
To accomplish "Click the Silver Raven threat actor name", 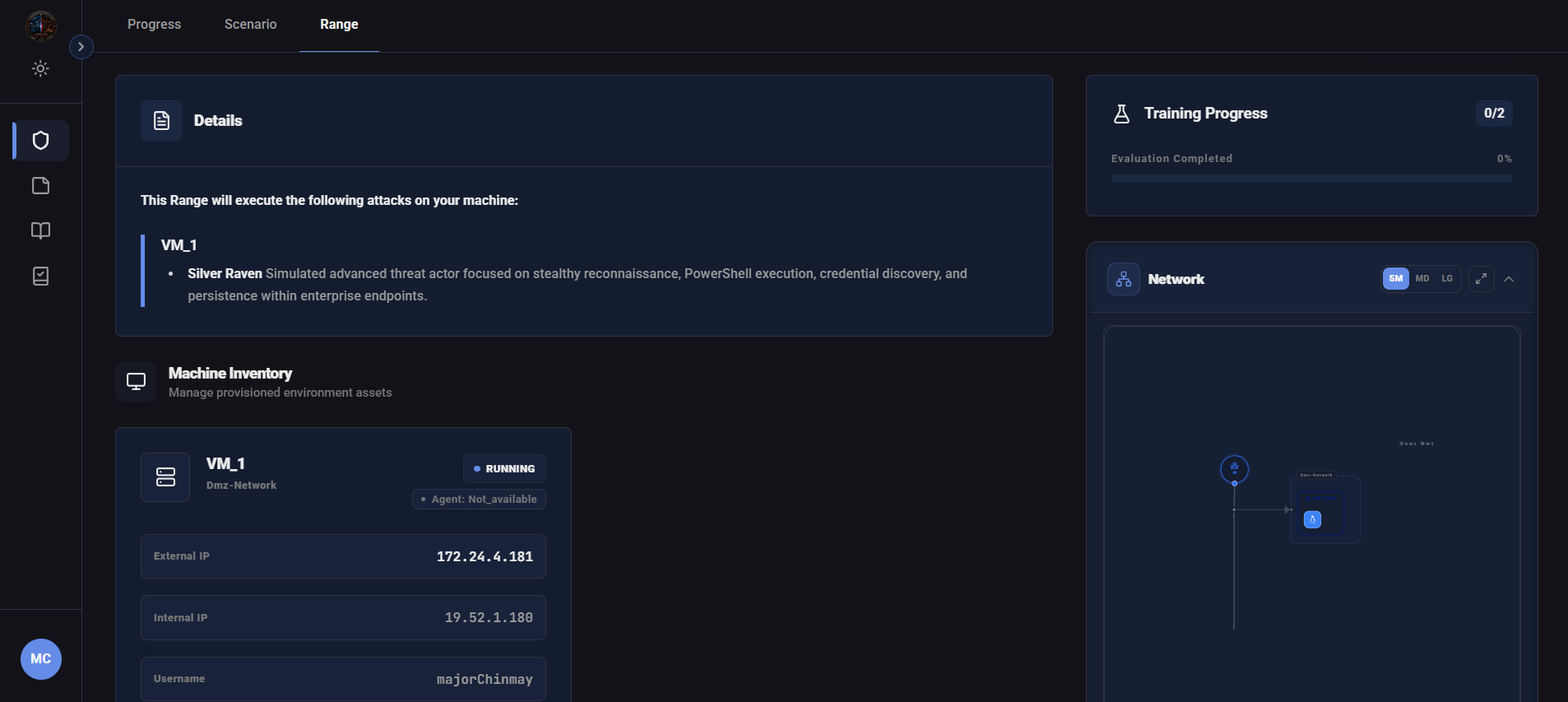I will click(x=225, y=274).
